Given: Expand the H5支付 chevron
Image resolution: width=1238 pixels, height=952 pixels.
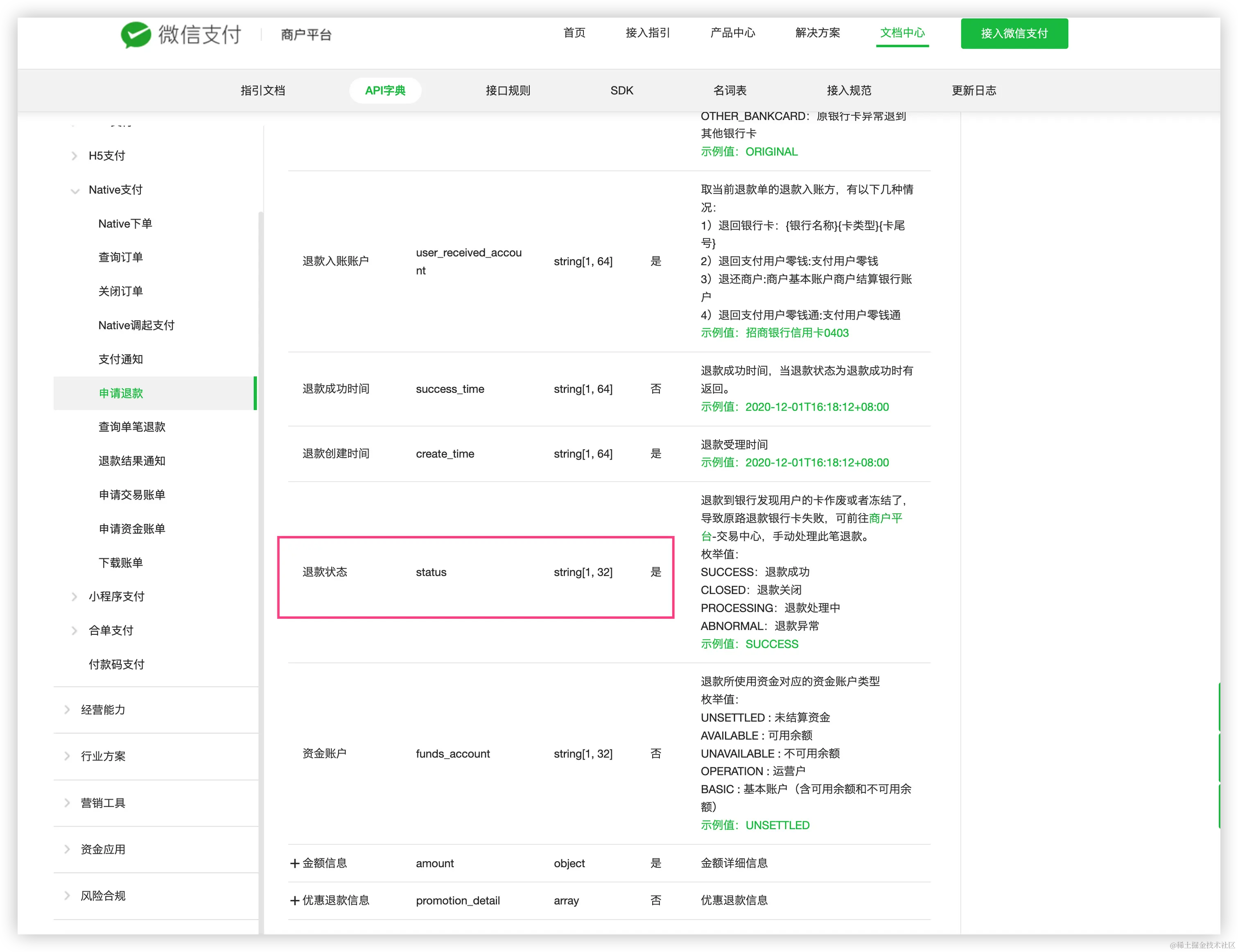Looking at the screenshot, I should [x=74, y=156].
